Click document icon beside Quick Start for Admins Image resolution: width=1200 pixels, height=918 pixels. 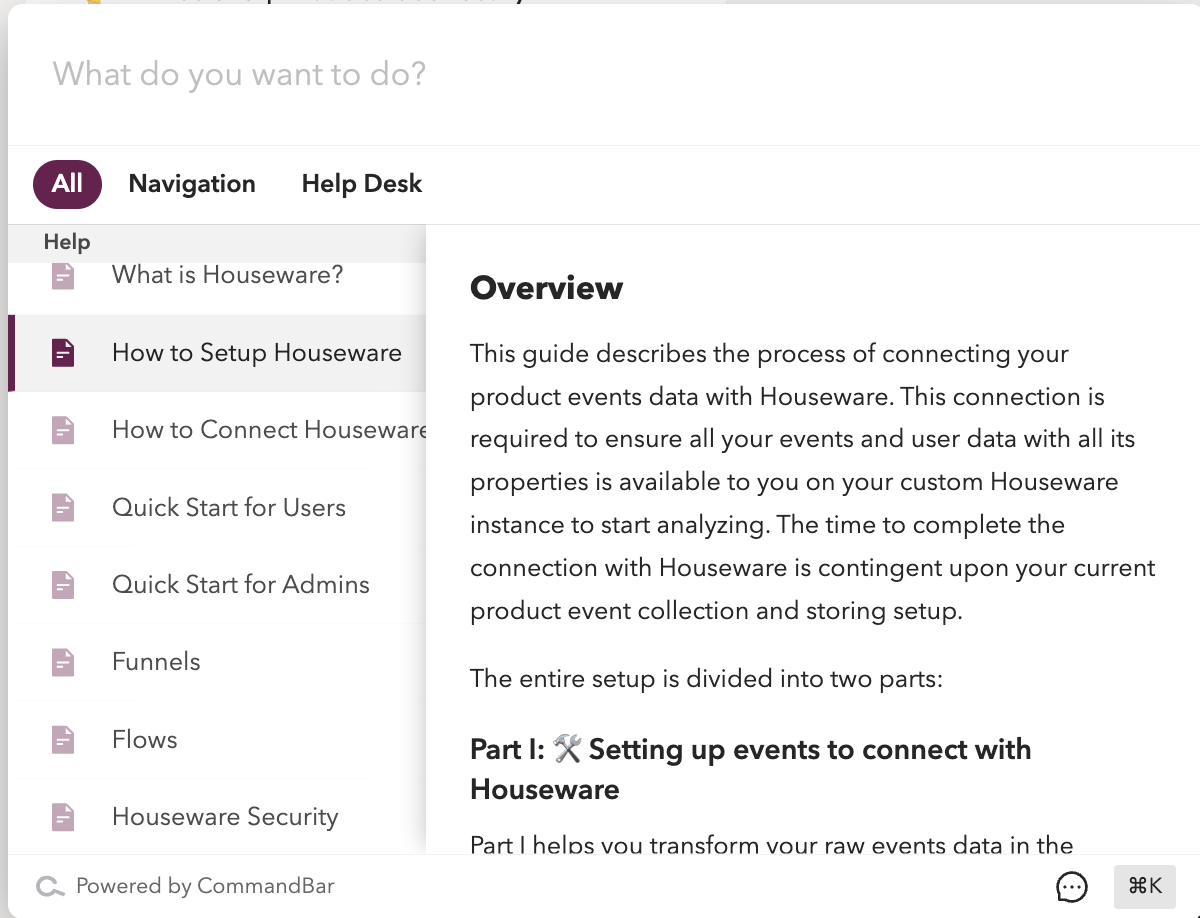[63, 585]
